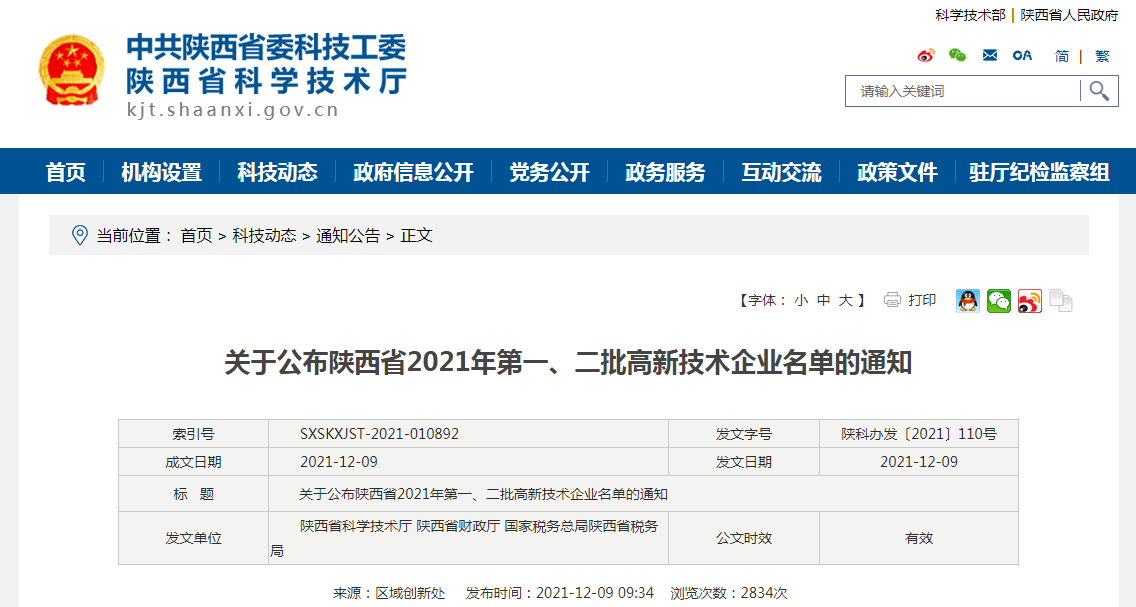The width and height of the screenshot is (1136, 607).
Task: Click the keyword search input field
Action: coord(962,91)
